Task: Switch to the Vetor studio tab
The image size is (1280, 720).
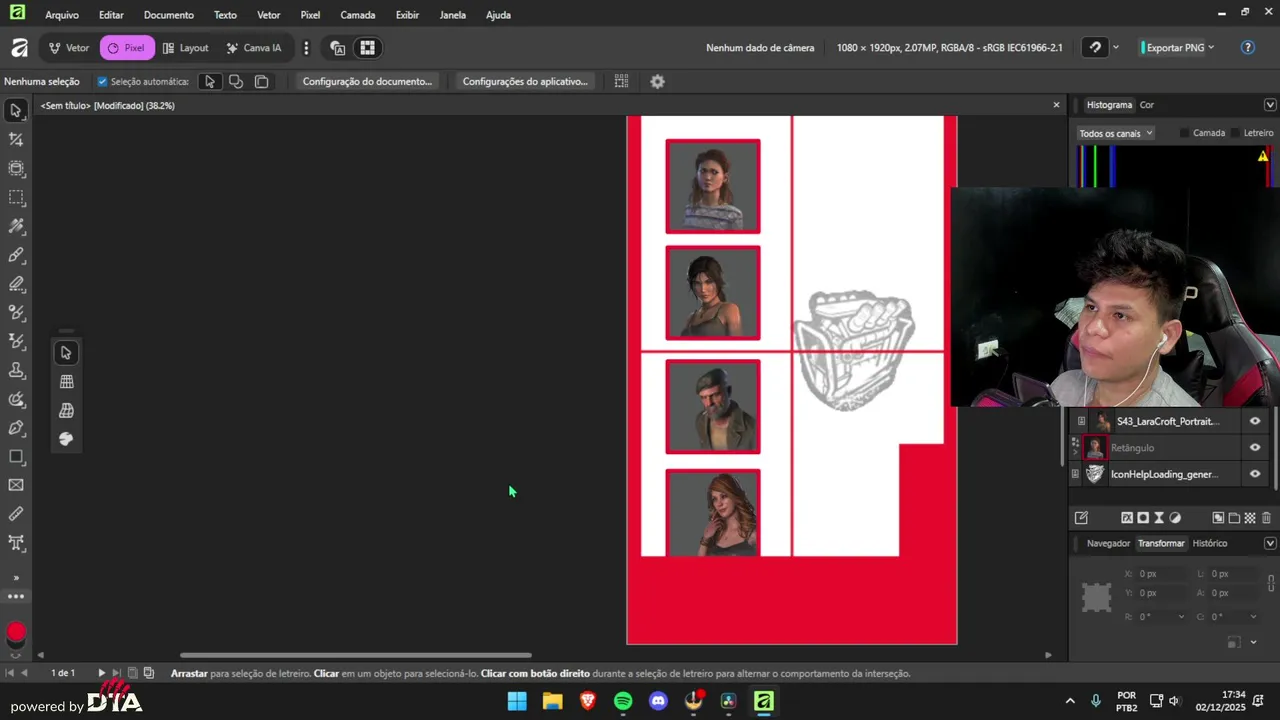Action: [68, 48]
